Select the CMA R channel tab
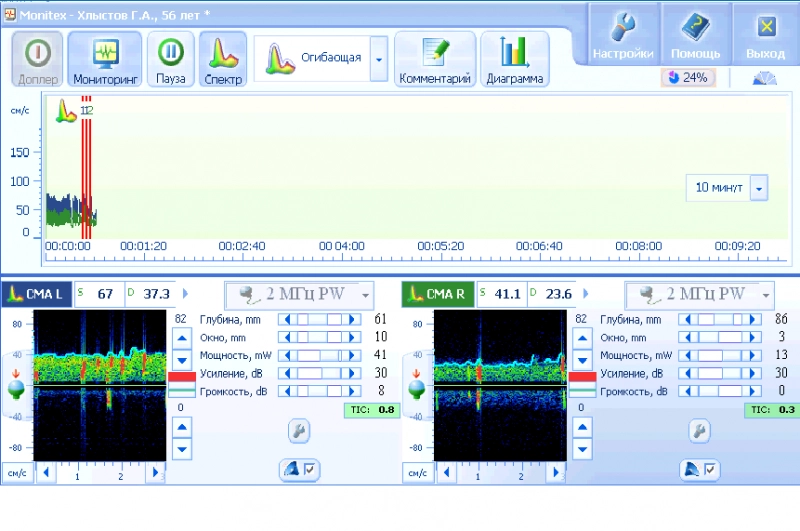Screen dimensions: 800x531 (x=437, y=294)
